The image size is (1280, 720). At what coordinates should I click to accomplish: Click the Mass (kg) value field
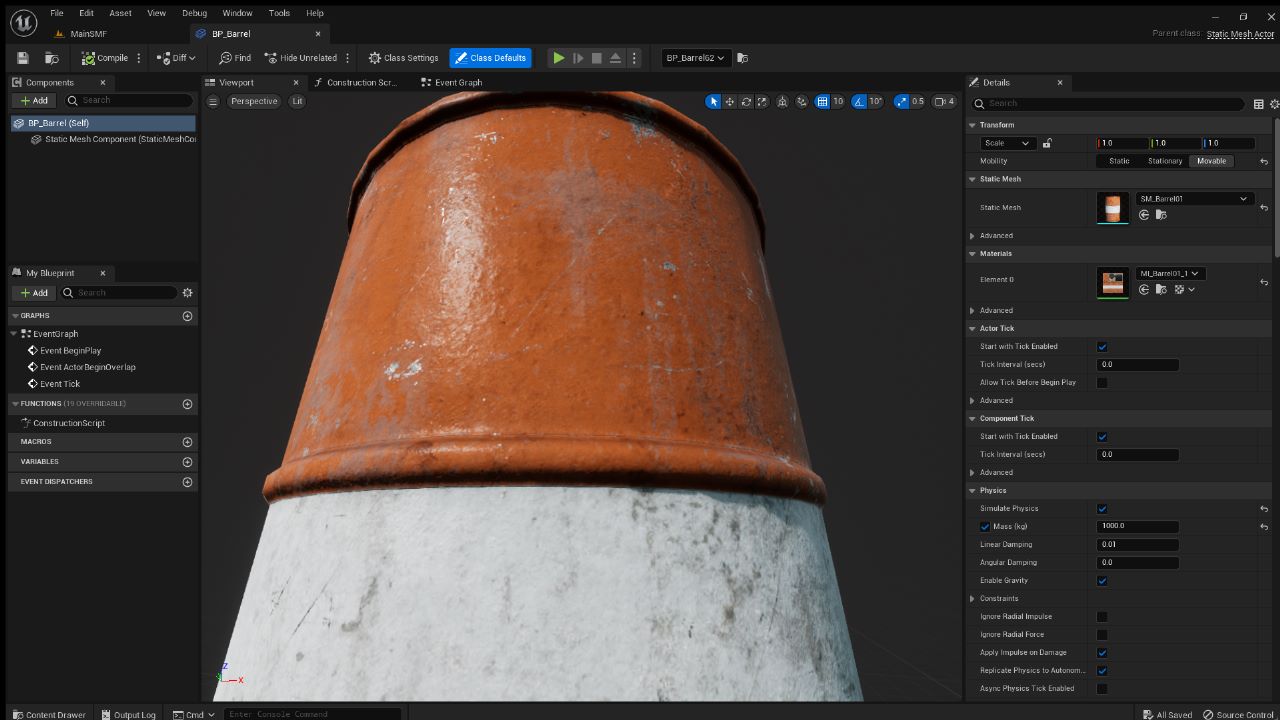click(x=1137, y=526)
